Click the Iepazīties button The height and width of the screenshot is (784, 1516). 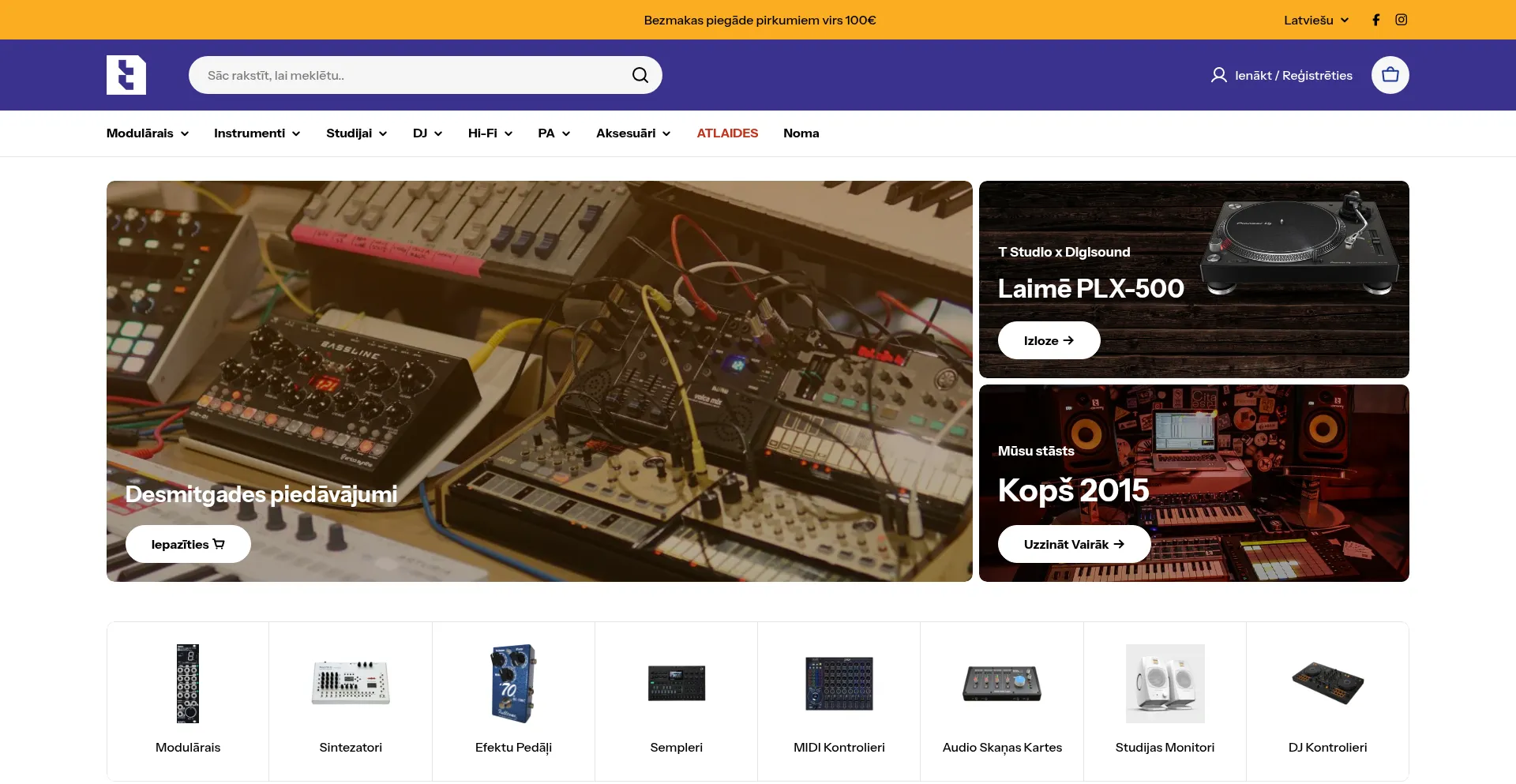pos(188,544)
